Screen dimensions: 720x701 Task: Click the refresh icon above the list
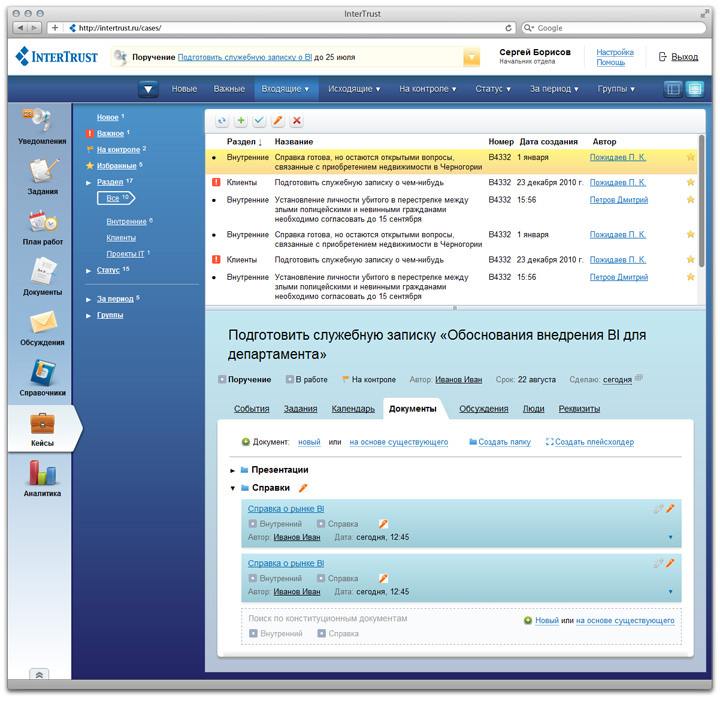222,121
